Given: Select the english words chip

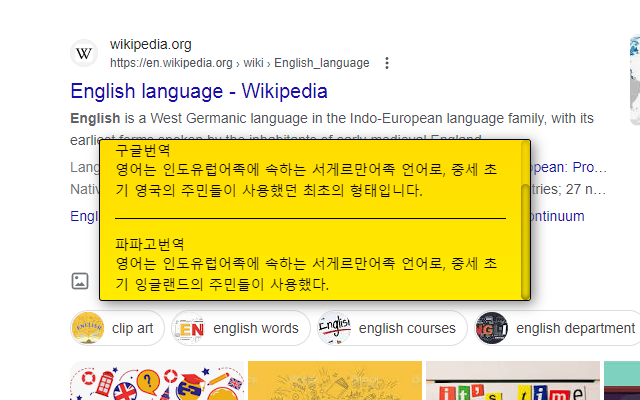Looking at the screenshot, I should tap(241, 328).
